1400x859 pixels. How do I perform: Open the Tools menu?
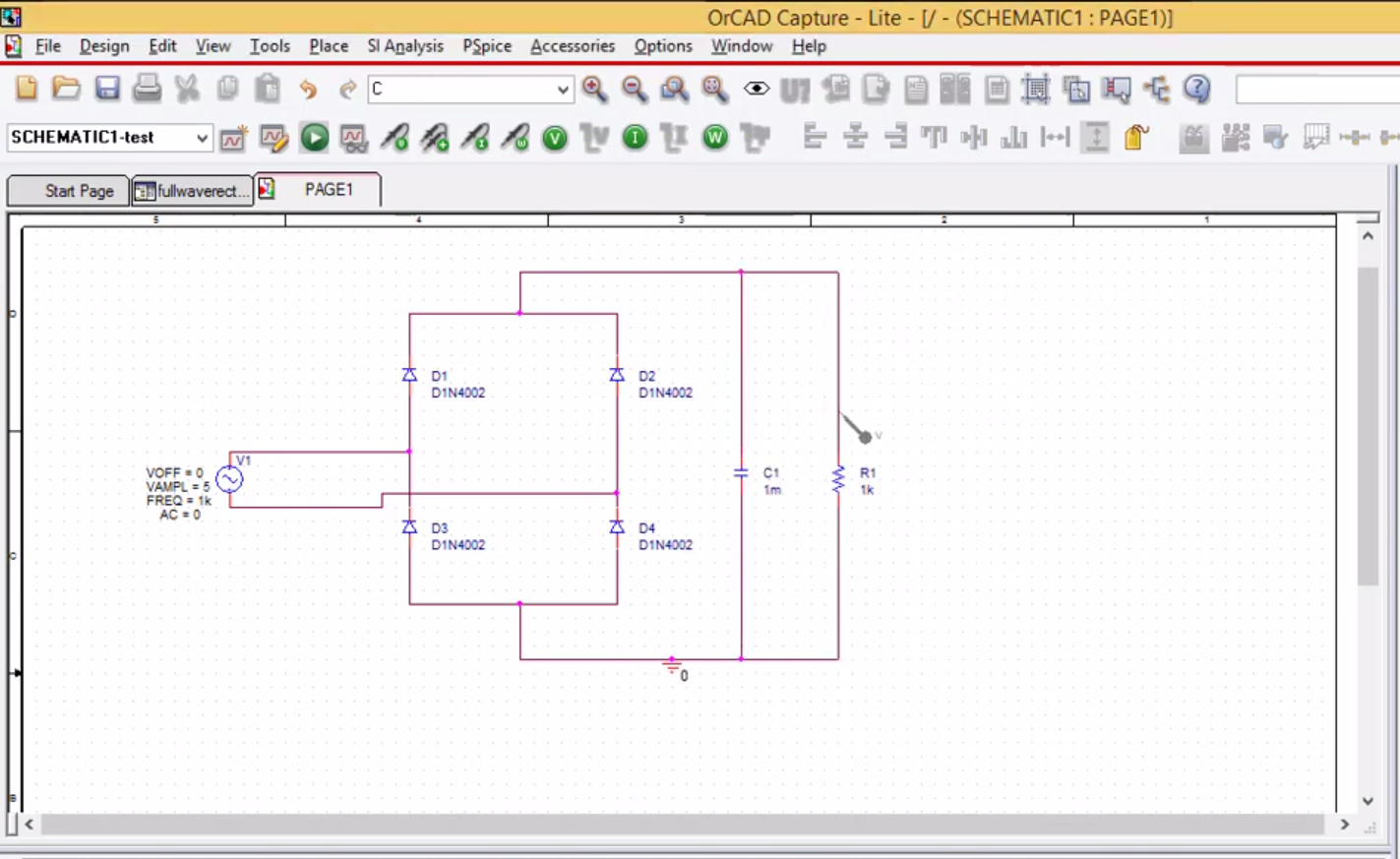(270, 46)
